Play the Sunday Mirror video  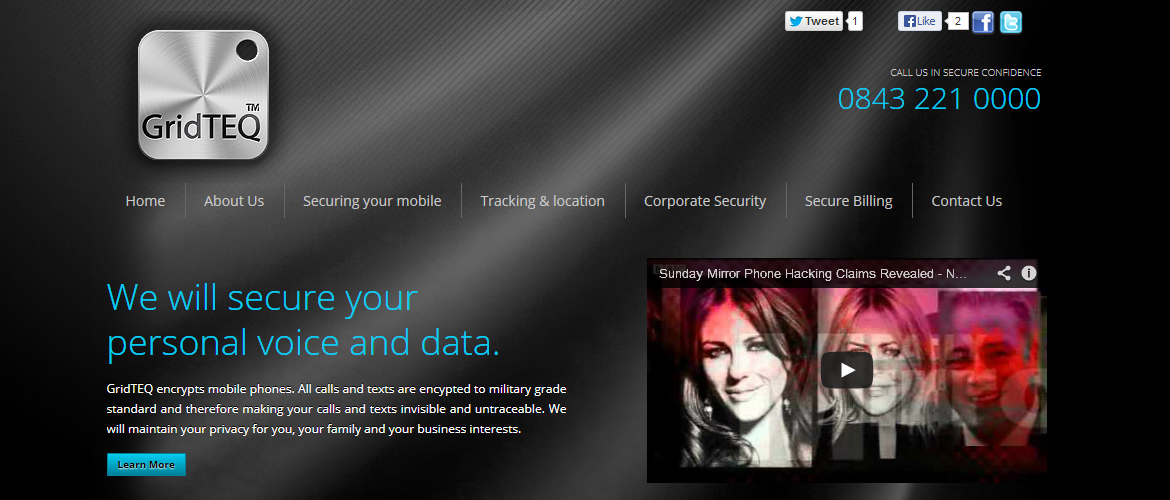847,370
